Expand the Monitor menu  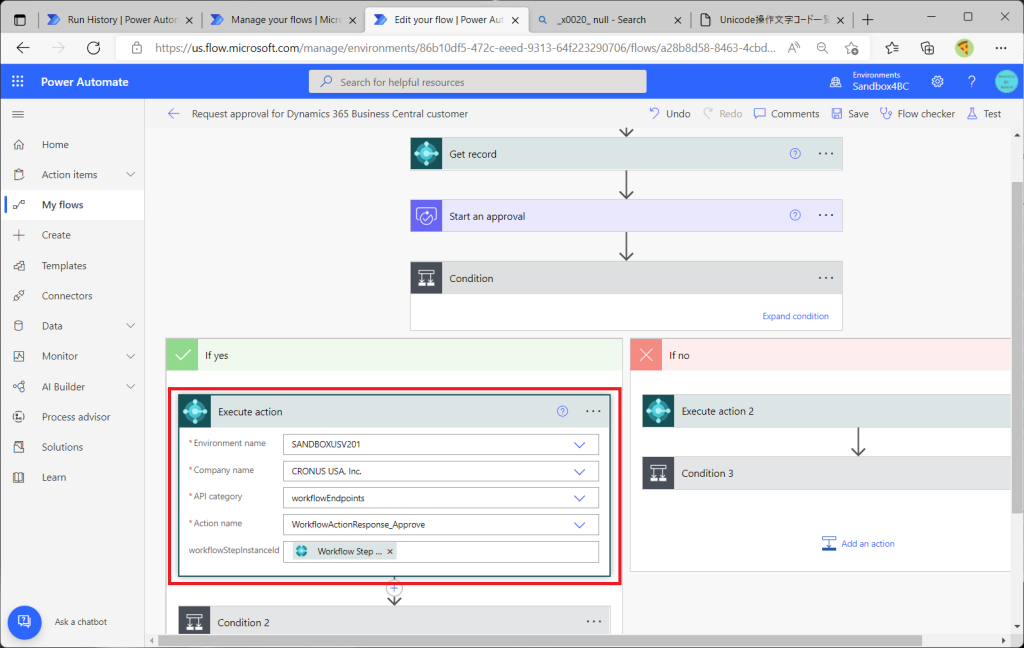[131, 356]
